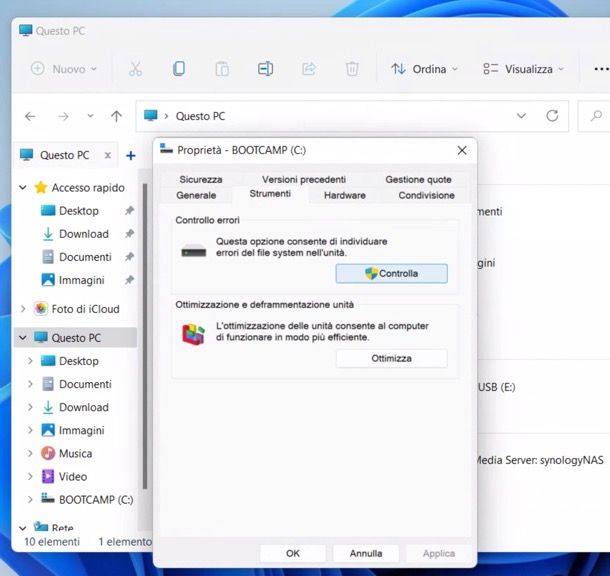Close the Proprietà BOOTCAMP dialog
Screen dimensions: 610x576
pos(462,151)
